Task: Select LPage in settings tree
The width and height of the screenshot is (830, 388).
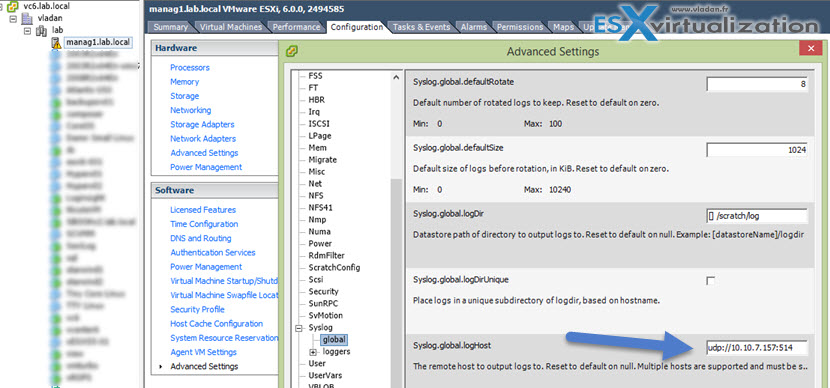Action: (x=319, y=136)
